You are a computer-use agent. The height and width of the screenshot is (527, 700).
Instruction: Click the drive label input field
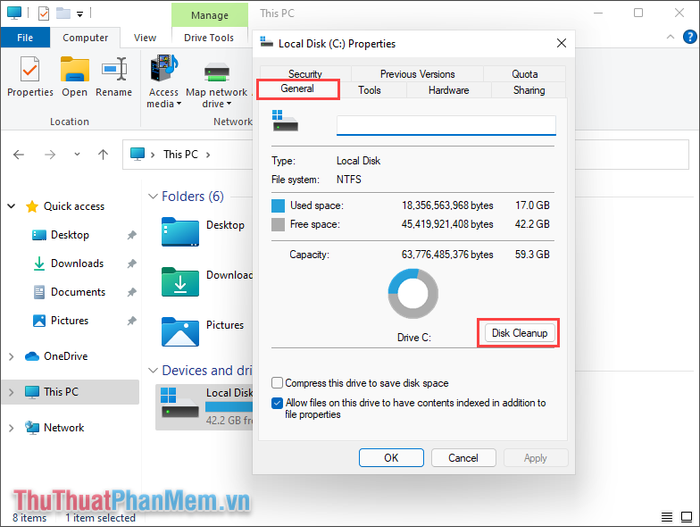pyautogui.click(x=446, y=125)
